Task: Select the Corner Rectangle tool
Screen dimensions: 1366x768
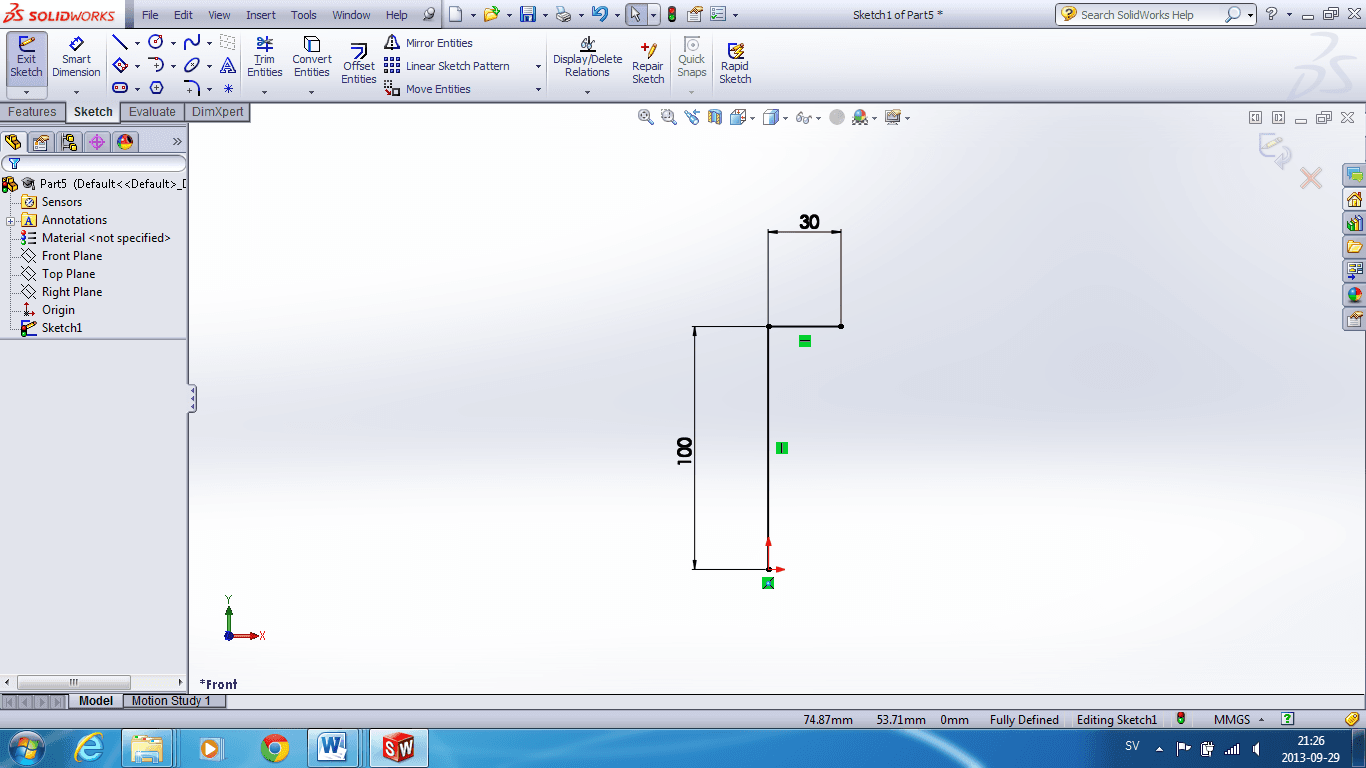Action: 120,65
